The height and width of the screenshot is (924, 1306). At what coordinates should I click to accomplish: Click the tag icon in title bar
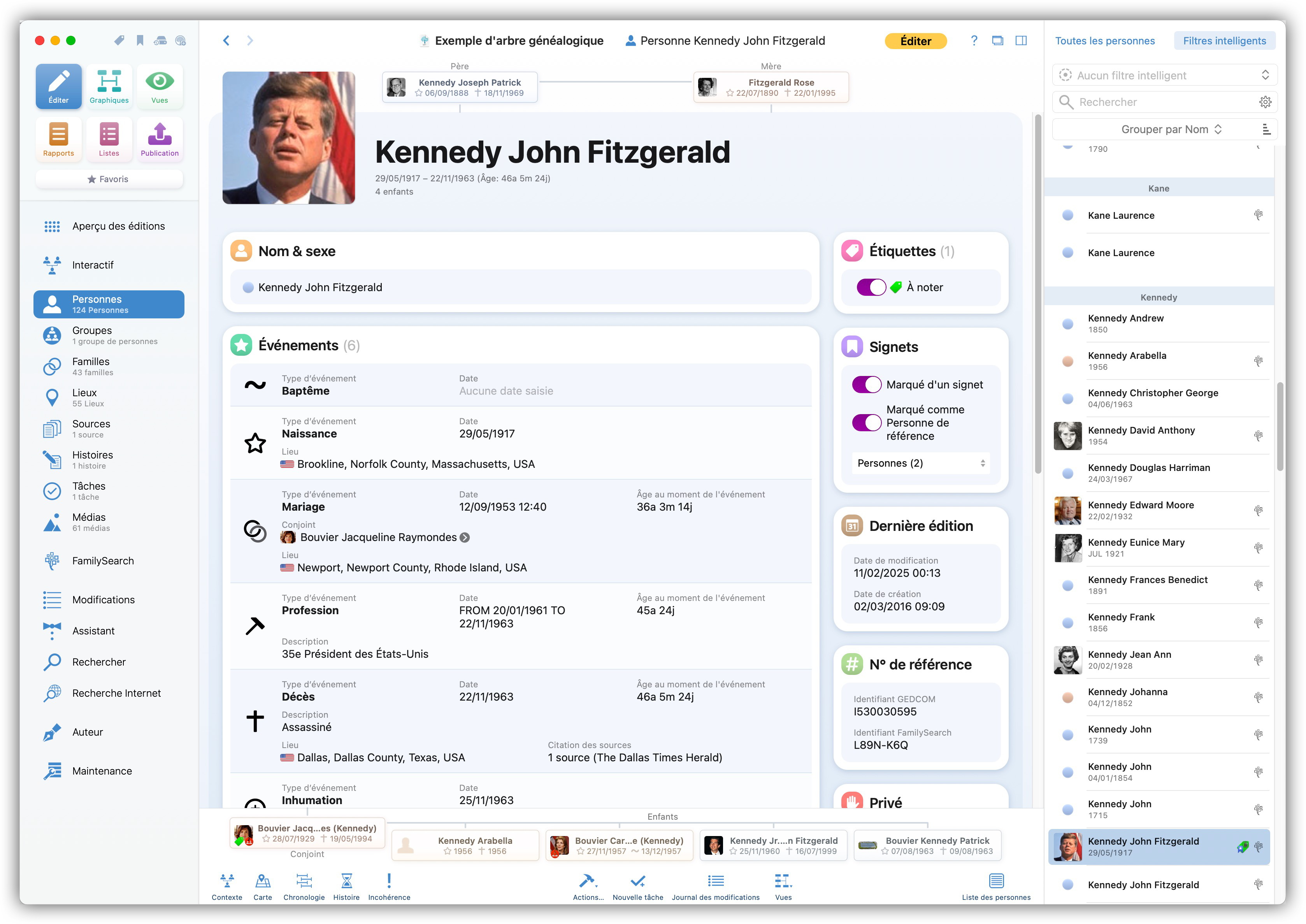(x=119, y=40)
